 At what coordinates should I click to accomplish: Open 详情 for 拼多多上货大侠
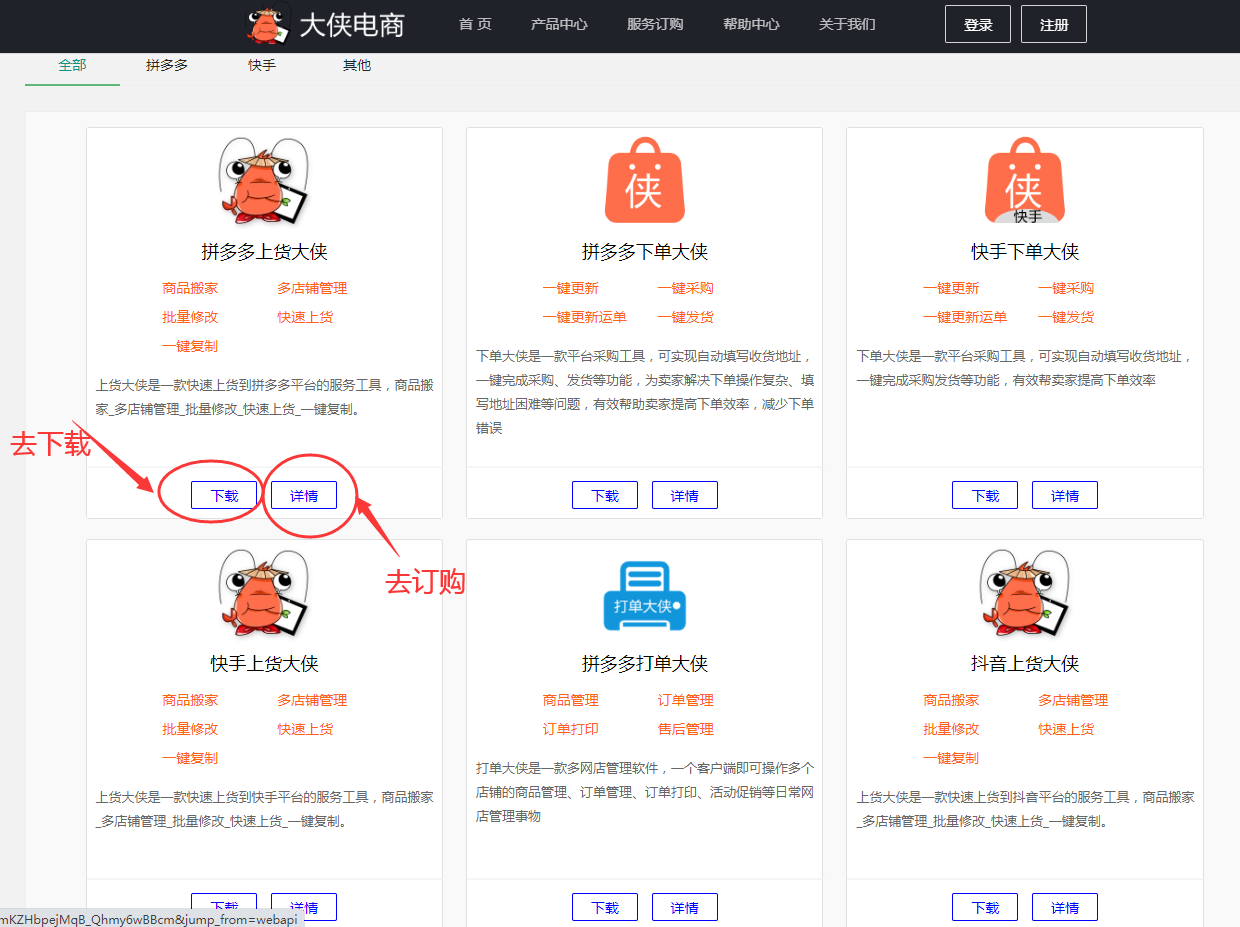point(304,495)
